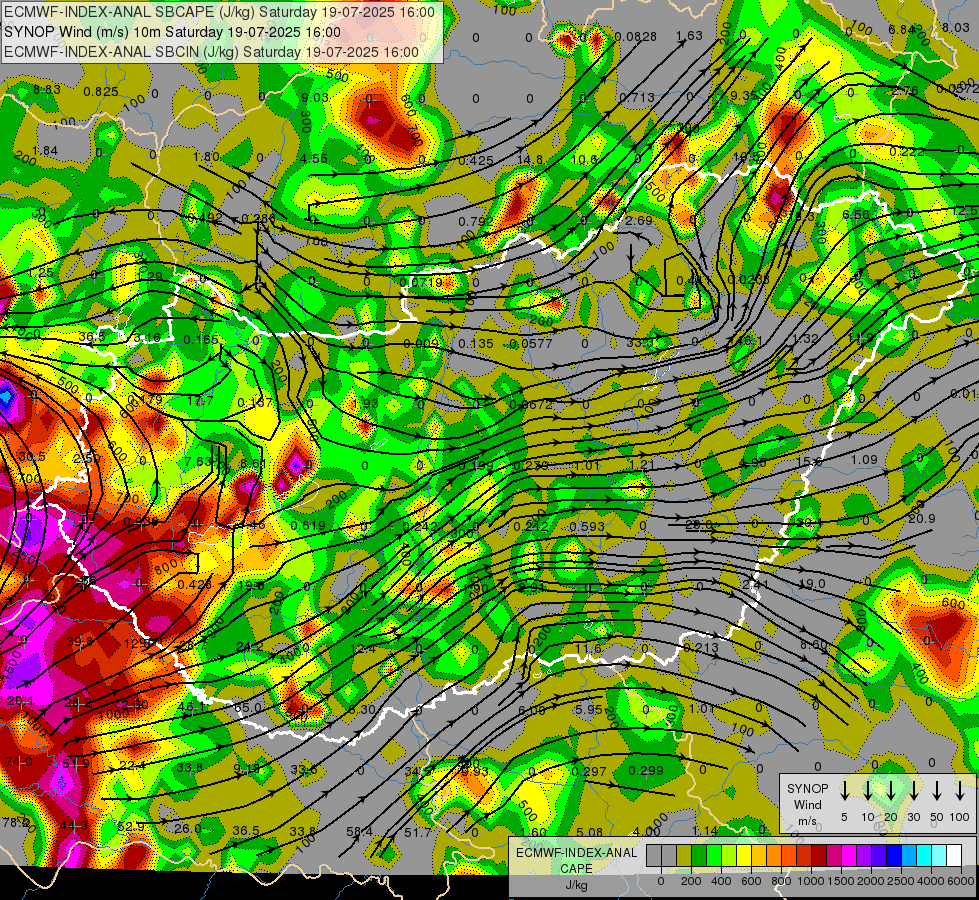This screenshot has height=900, width=979.
Task: Click the map value 55.0
Action: (247, 708)
